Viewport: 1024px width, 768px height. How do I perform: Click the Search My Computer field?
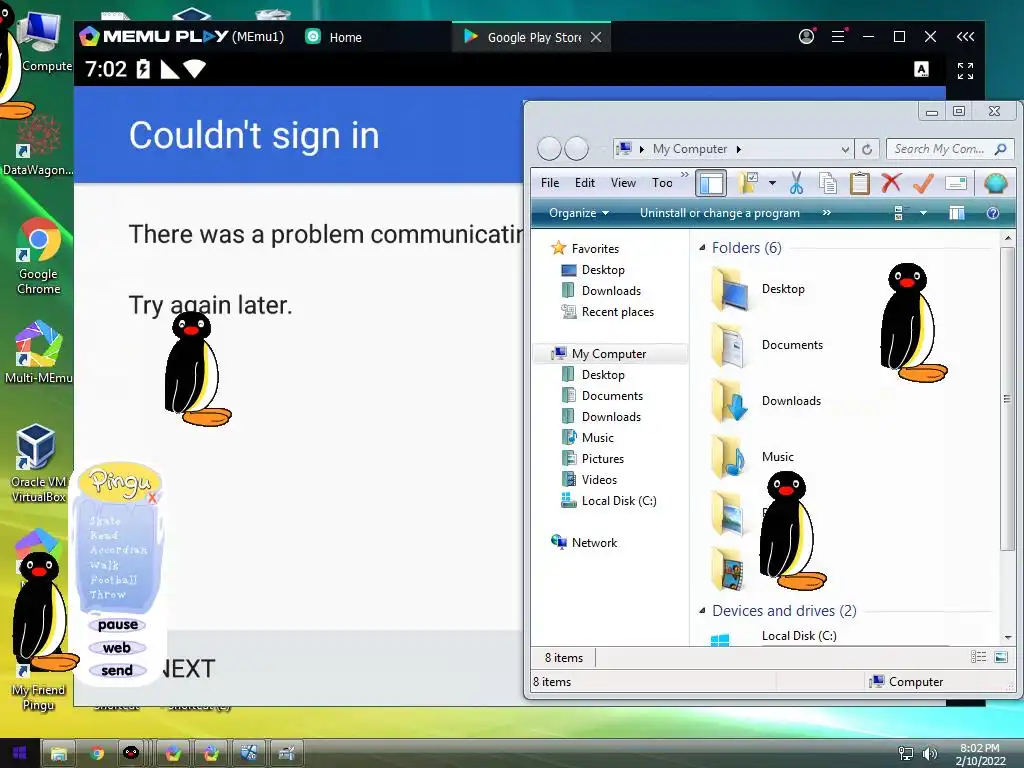coord(950,150)
